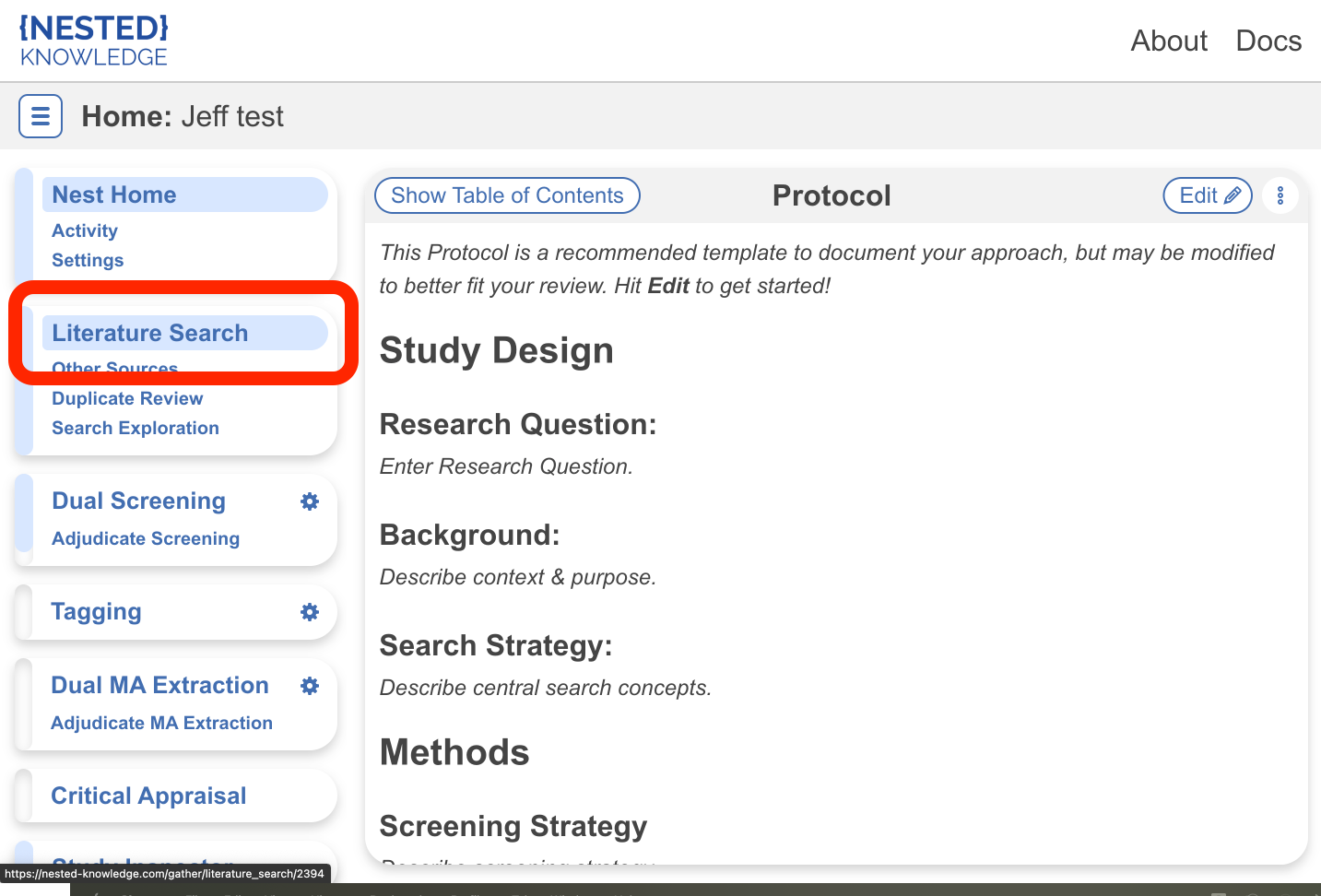Click the Dual MA Extraction gear icon
The height and width of the screenshot is (896, 1321).
pos(310,686)
